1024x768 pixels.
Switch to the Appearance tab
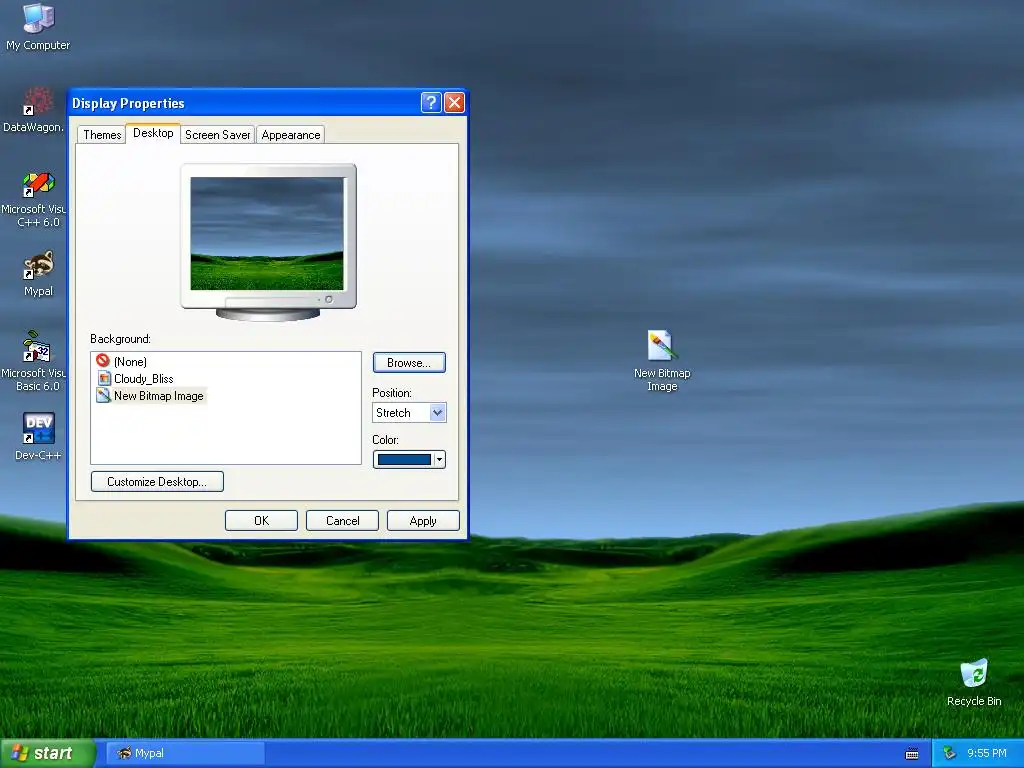tap(291, 135)
